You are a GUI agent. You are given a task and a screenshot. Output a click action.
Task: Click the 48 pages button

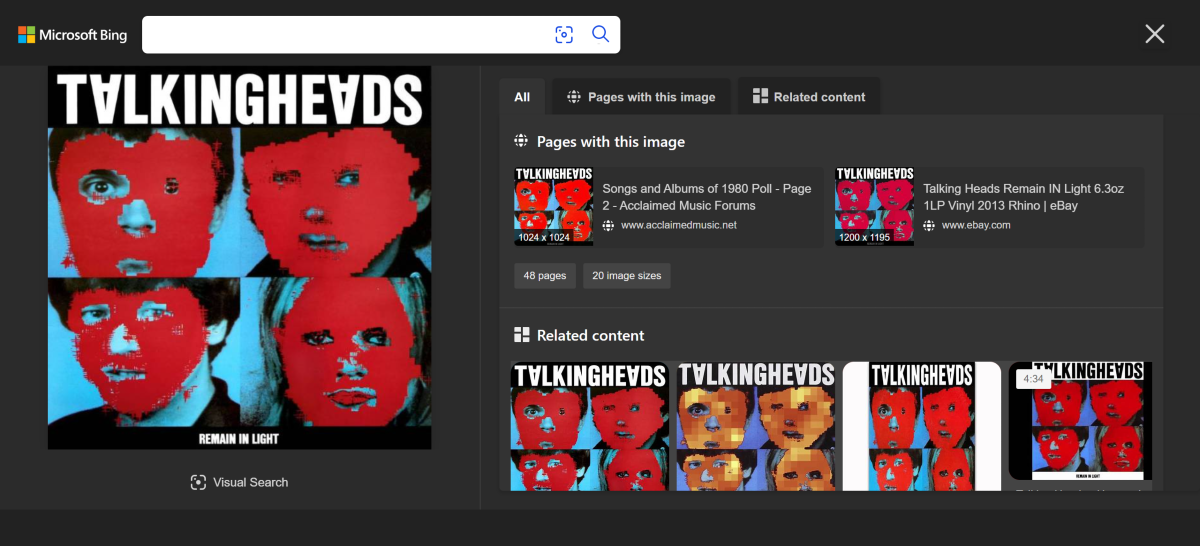click(x=545, y=275)
